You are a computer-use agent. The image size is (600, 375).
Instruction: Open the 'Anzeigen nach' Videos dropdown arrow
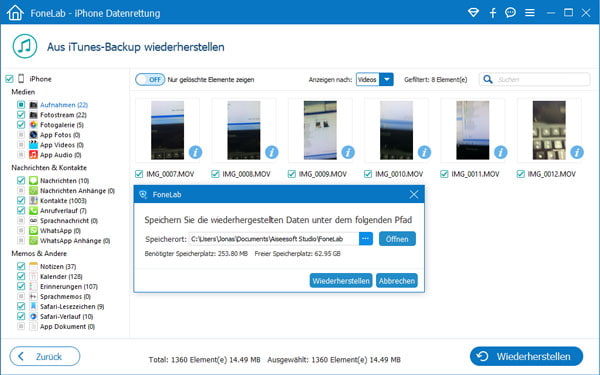(387, 80)
